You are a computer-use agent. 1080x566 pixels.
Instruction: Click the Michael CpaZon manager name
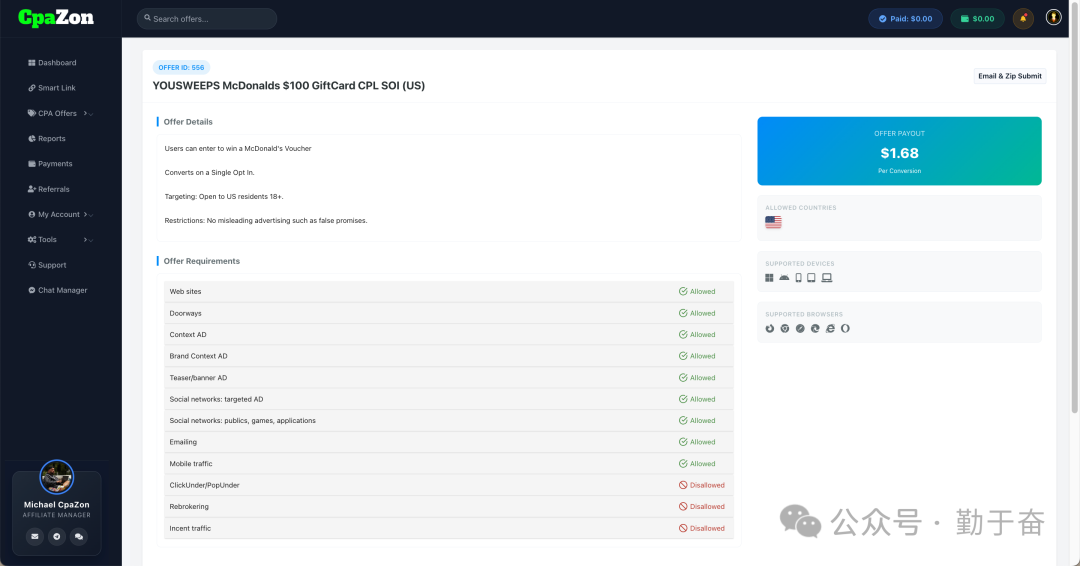coord(56,505)
